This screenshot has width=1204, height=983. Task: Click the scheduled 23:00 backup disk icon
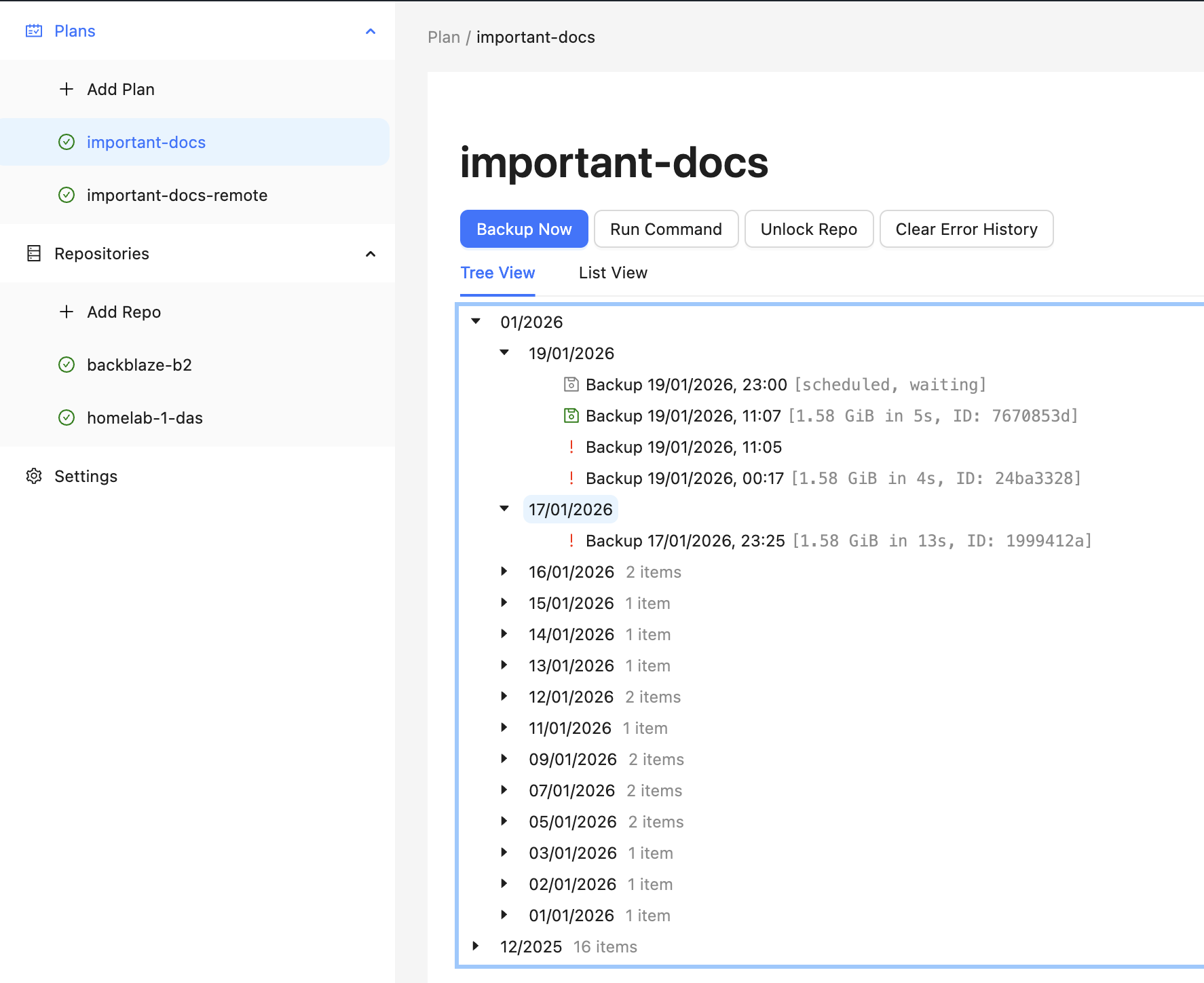point(571,385)
